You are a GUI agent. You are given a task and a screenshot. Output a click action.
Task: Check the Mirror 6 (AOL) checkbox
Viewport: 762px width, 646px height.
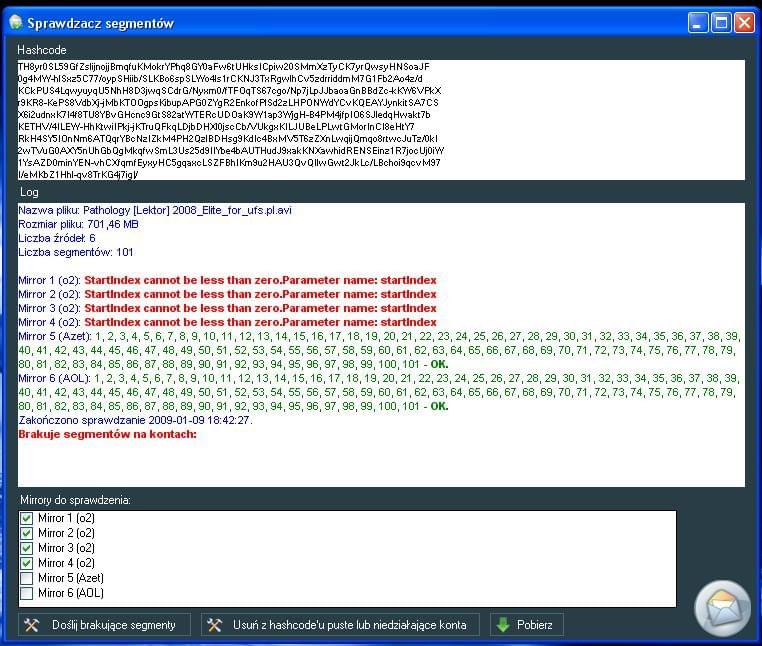coord(27,593)
